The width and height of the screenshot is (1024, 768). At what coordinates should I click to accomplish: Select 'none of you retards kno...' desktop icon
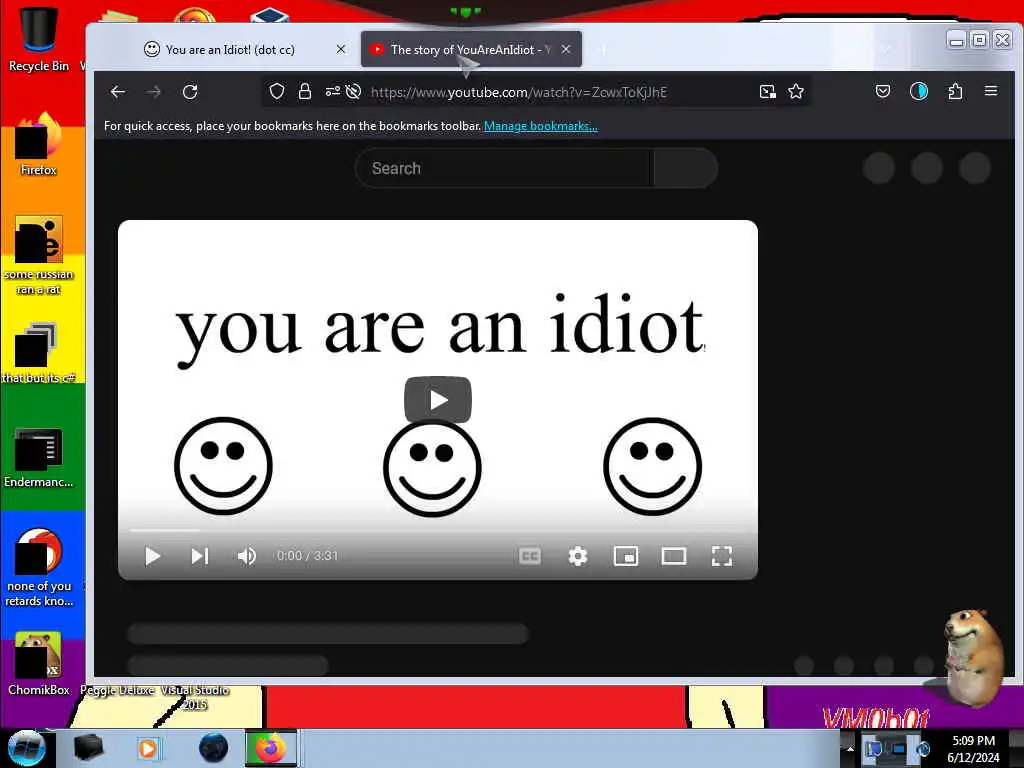tap(39, 567)
